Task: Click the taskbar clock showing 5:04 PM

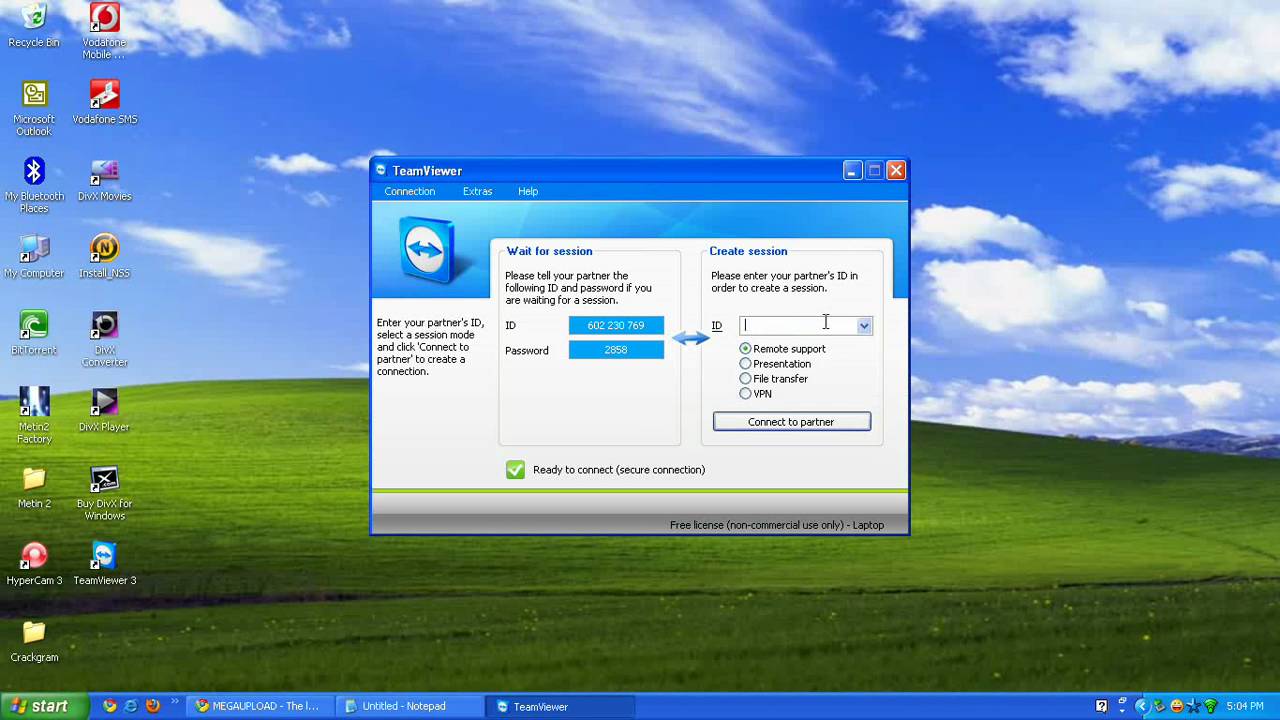Action: click(1245, 706)
